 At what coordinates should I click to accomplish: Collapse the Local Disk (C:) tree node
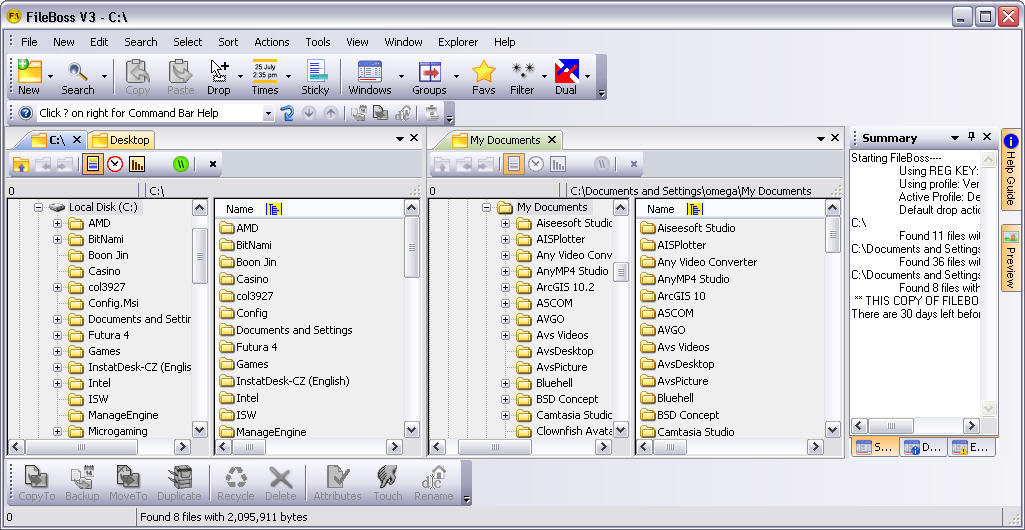pos(39,207)
